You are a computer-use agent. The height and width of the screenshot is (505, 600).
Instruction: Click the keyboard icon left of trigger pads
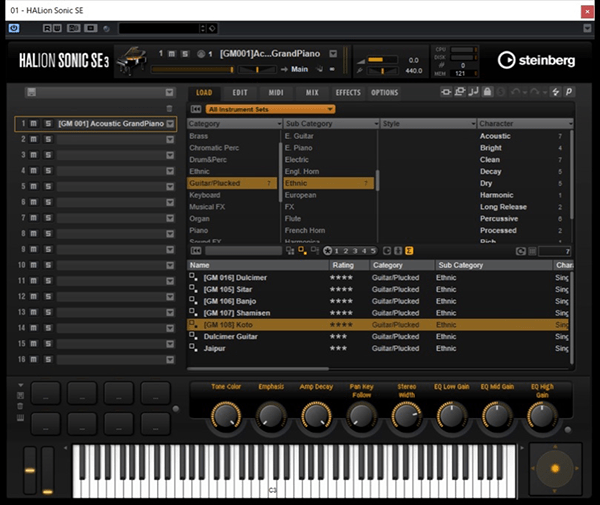coord(21,418)
